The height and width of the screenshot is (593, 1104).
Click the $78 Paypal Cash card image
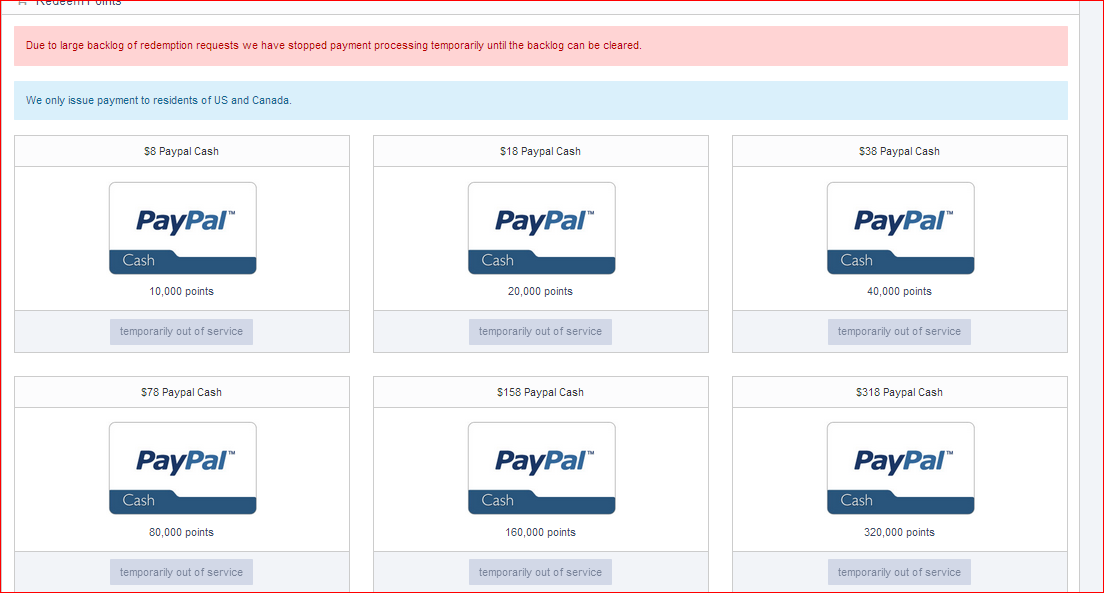(182, 468)
